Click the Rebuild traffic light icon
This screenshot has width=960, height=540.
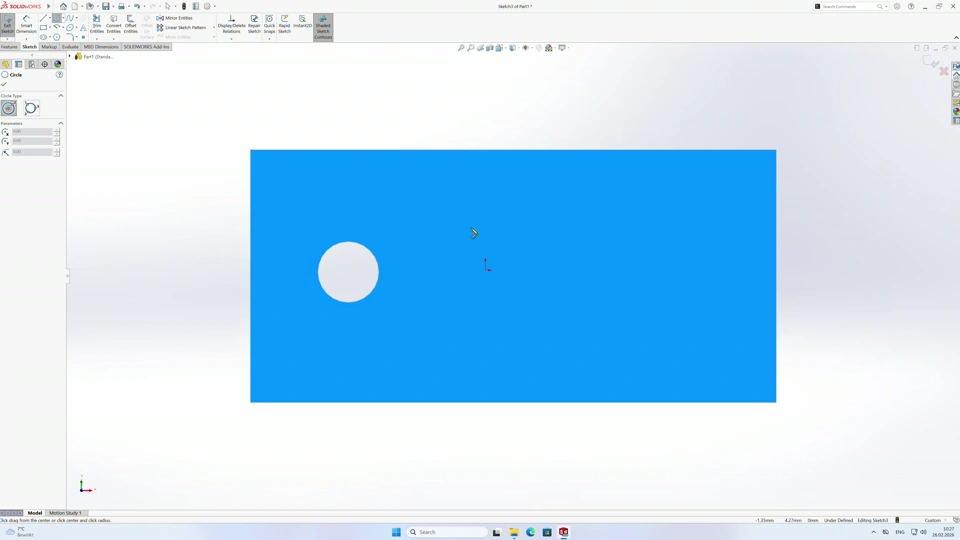point(184,6)
